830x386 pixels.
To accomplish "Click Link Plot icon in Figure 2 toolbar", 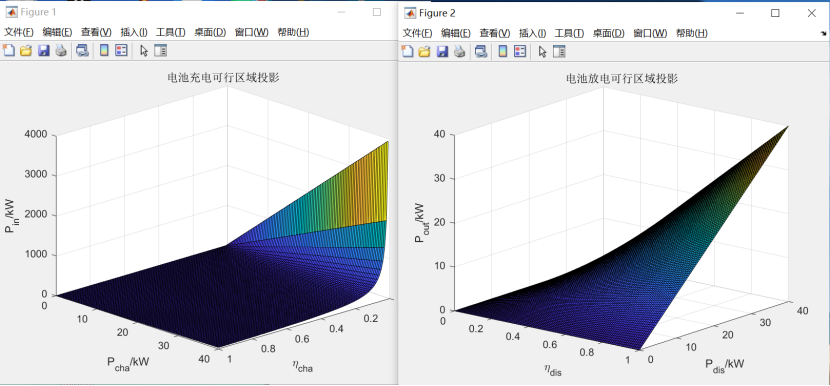I will tap(481, 51).
